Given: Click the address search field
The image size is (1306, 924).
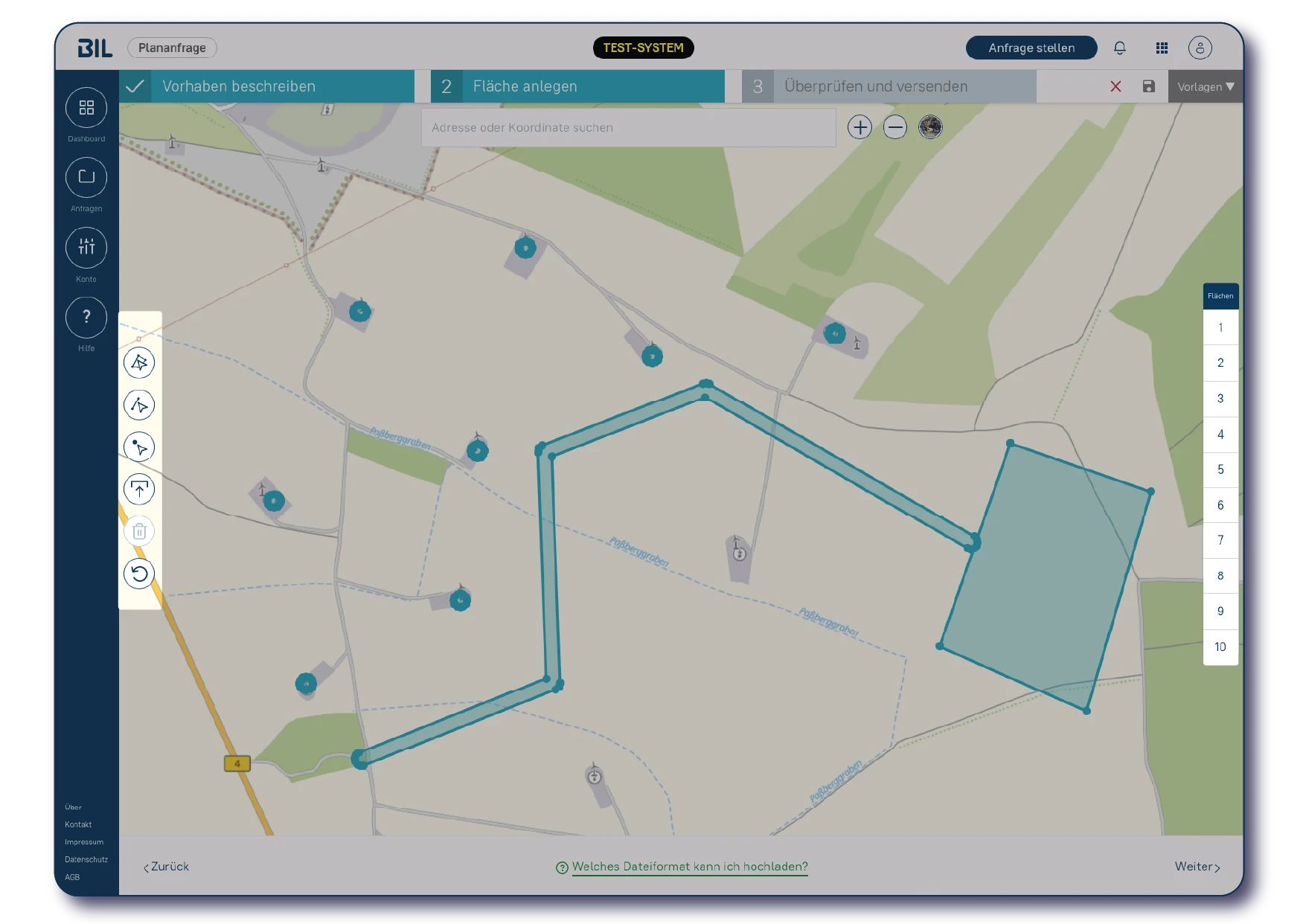Looking at the screenshot, I should coord(629,127).
